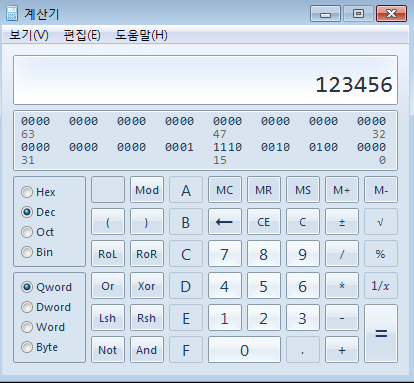Click the bit group 0001 in binary display
Image resolution: width=414 pixels, height=383 pixels.
179,147
